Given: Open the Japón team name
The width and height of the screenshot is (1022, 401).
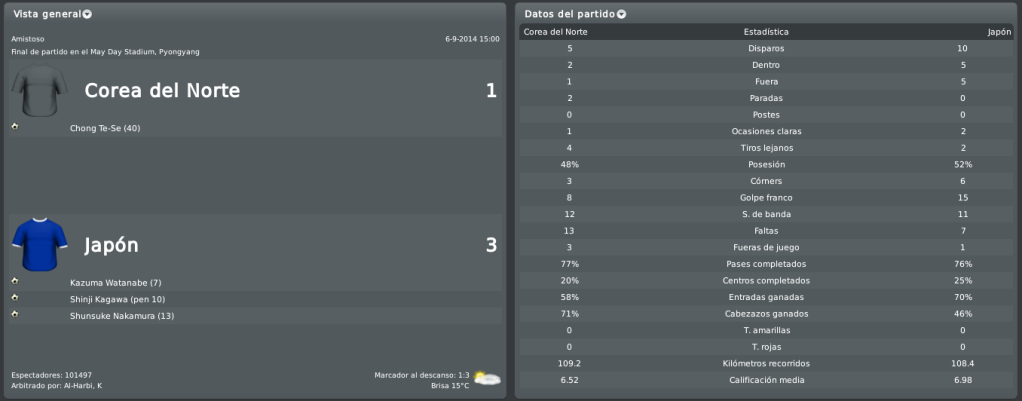Looking at the screenshot, I should pos(111,246).
